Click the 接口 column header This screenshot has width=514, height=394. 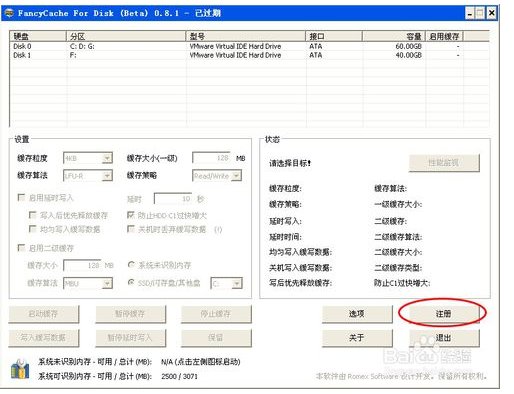click(x=334, y=36)
